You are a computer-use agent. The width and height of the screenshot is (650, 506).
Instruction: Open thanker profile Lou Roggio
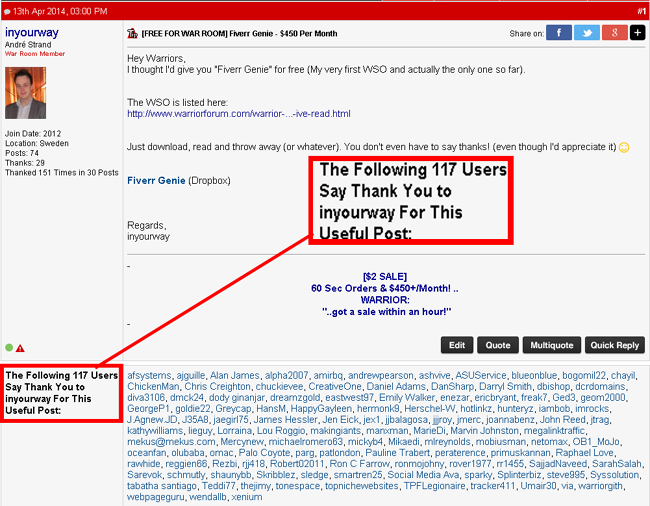[281, 431]
